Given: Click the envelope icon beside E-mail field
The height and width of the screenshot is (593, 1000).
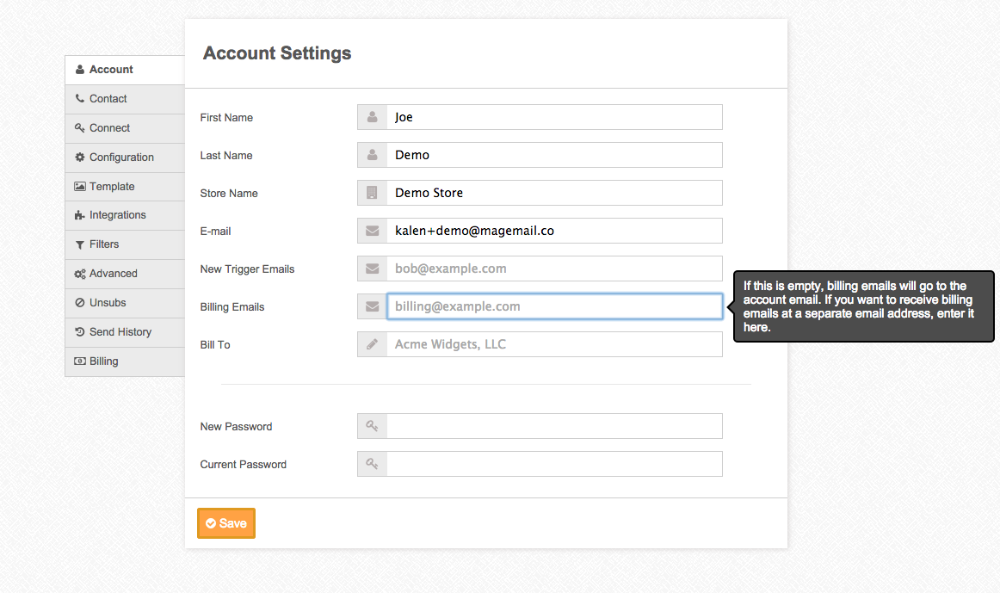Looking at the screenshot, I should (372, 231).
